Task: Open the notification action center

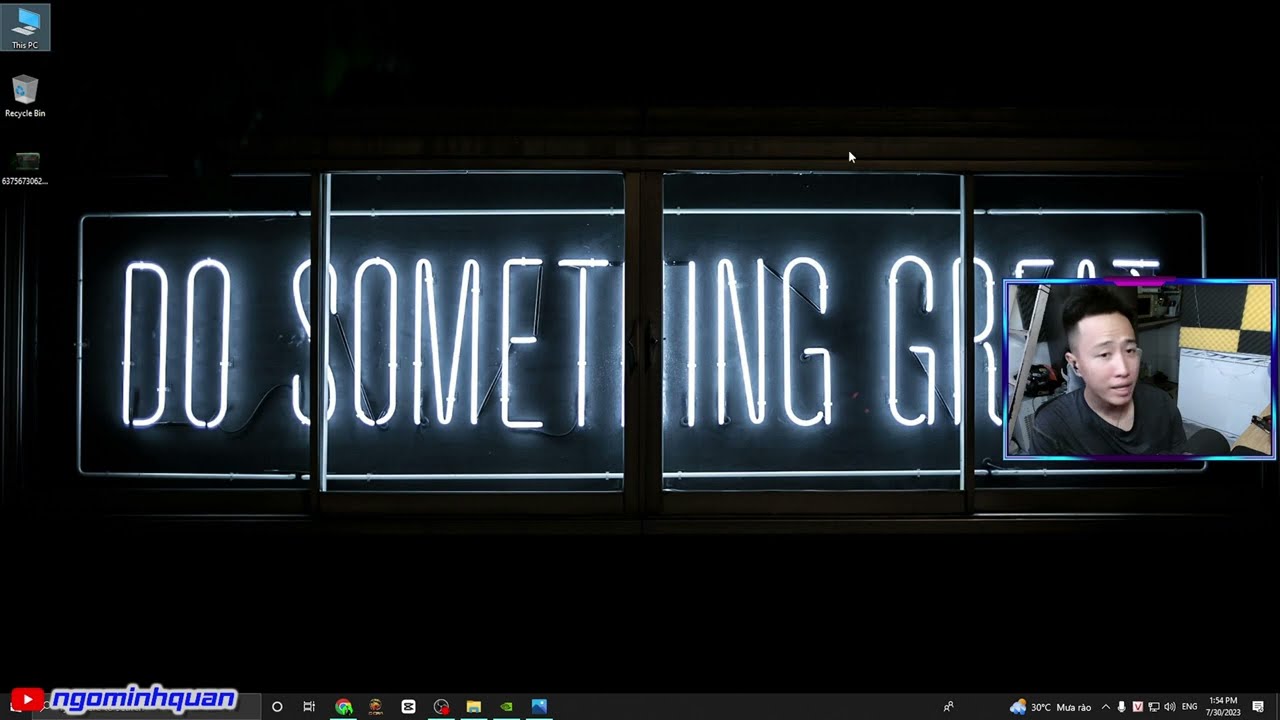Action: [x=1258, y=707]
